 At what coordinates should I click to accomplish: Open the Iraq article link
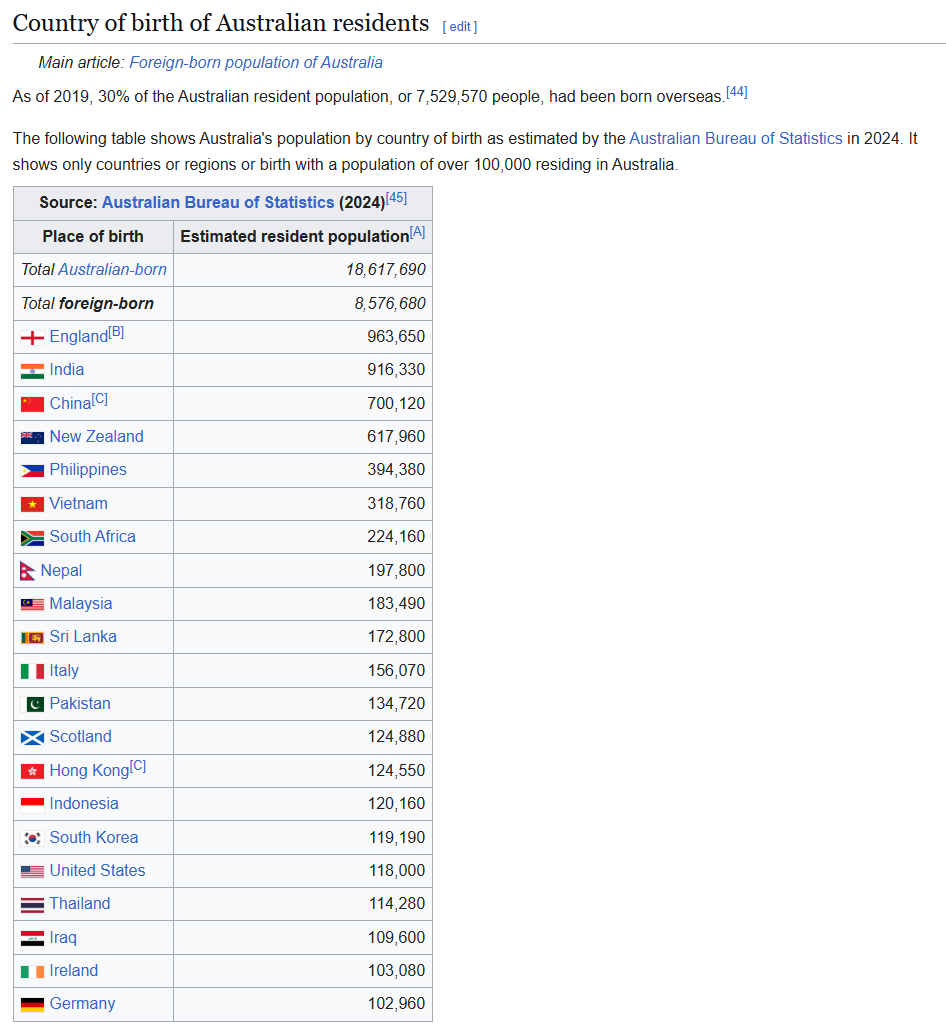[63, 938]
